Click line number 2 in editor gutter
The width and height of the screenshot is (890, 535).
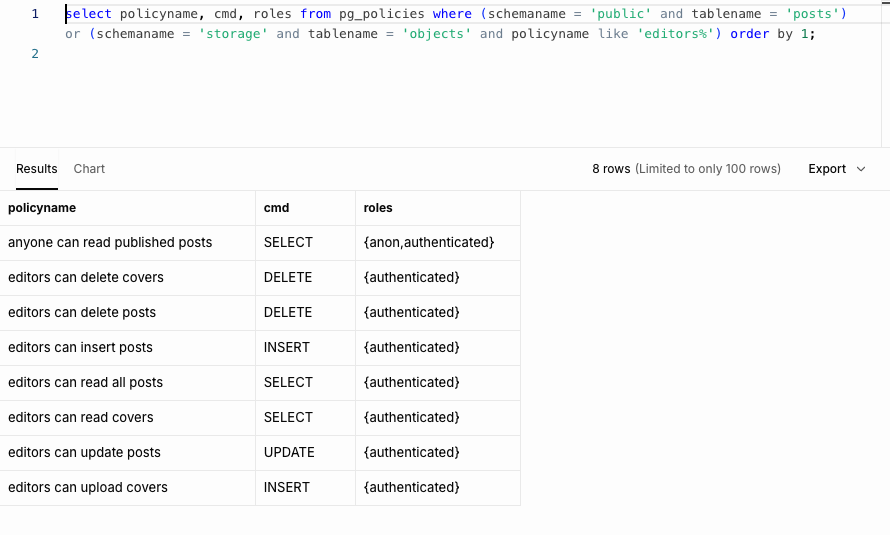pyautogui.click(x=35, y=54)
